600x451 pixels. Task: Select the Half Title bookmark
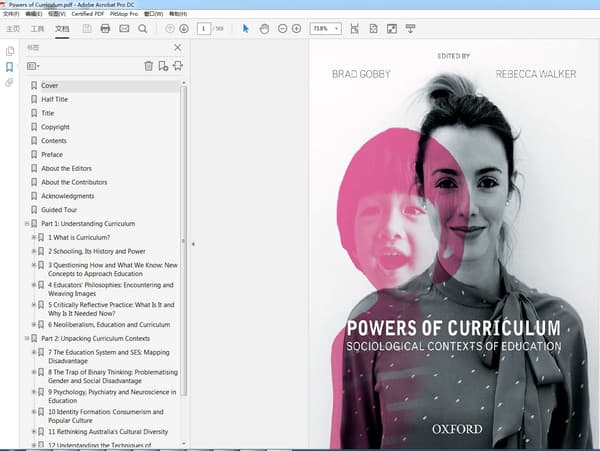[54, 99]
